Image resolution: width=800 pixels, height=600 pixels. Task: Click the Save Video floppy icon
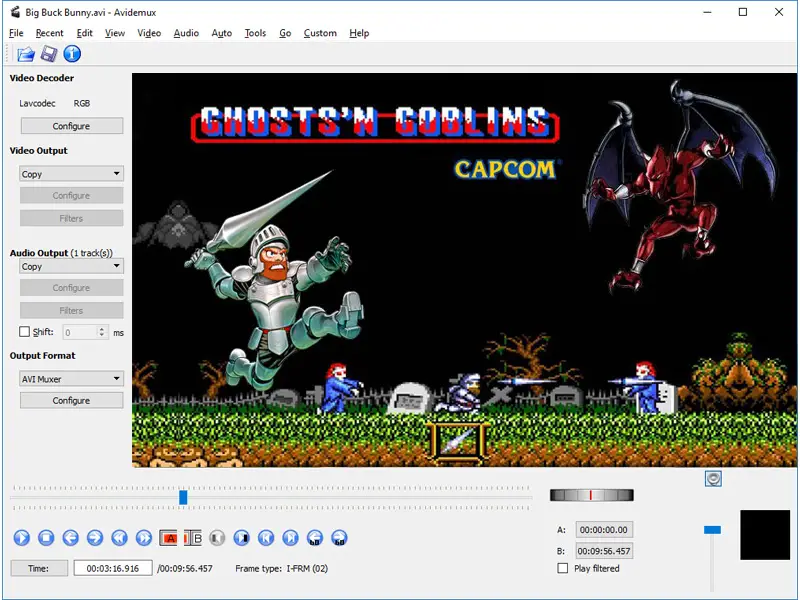[49, 54]
